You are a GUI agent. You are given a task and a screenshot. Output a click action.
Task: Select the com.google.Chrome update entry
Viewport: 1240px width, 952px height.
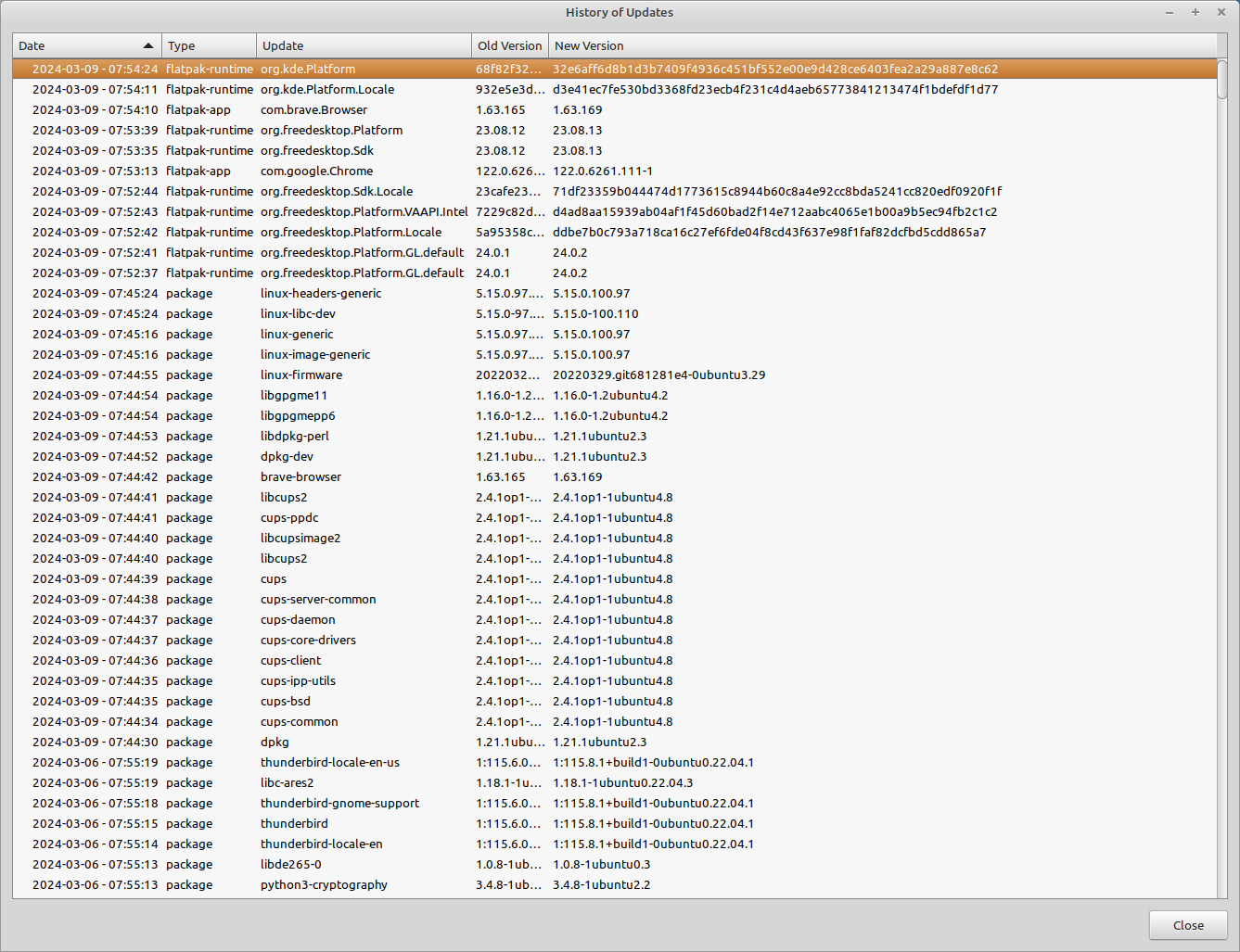pos(614,171)
